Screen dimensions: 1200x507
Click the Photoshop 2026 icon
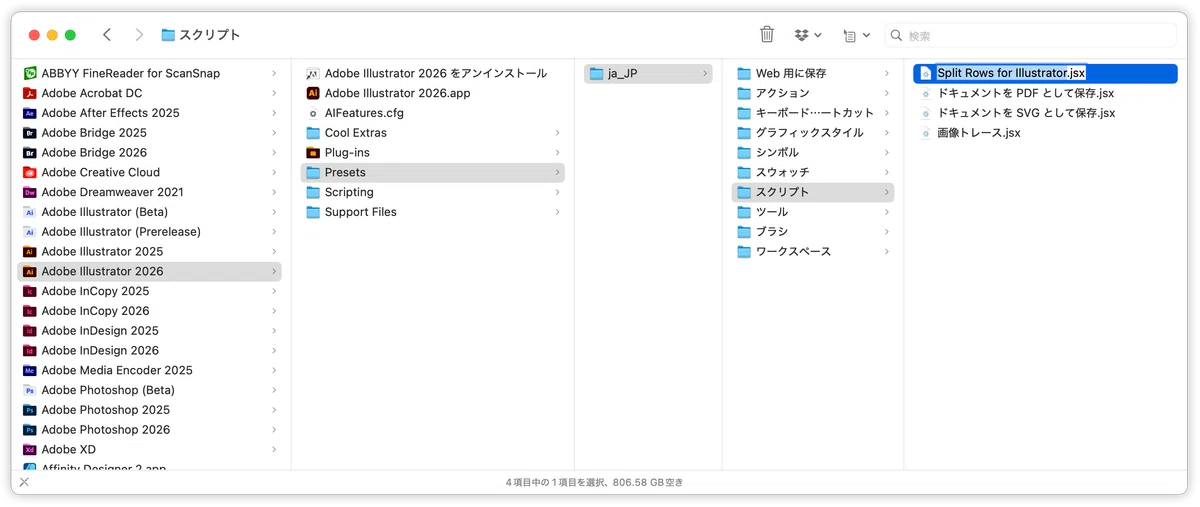coord(30,430)
